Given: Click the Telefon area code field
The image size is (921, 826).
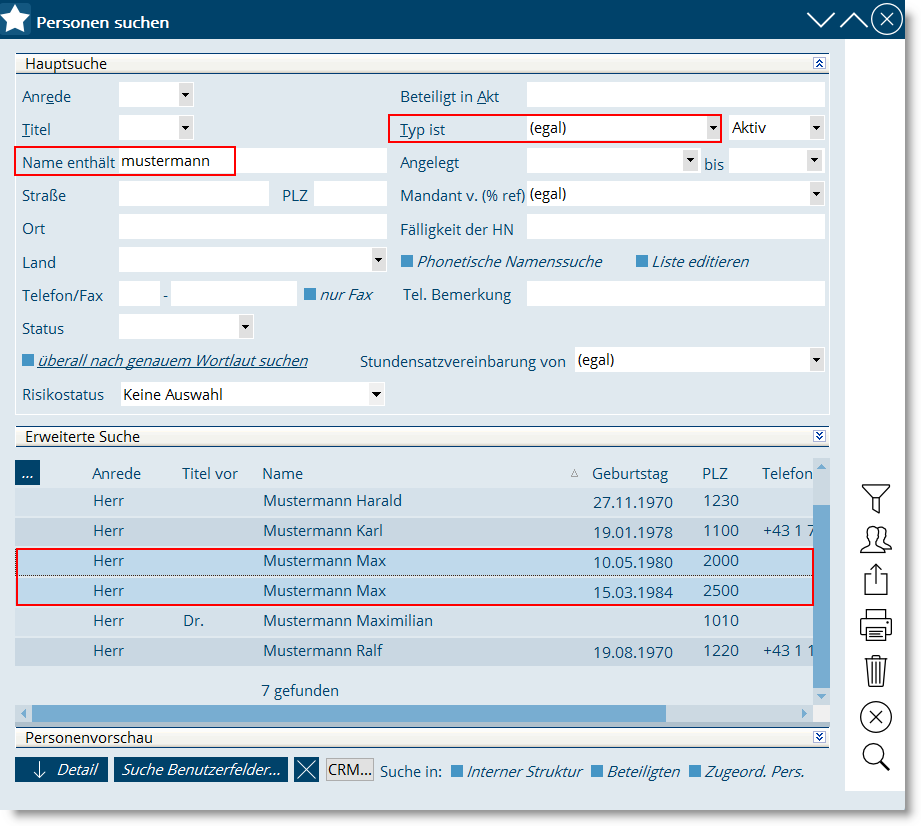Looking at the screenshot, I should (x=139, y=294).
